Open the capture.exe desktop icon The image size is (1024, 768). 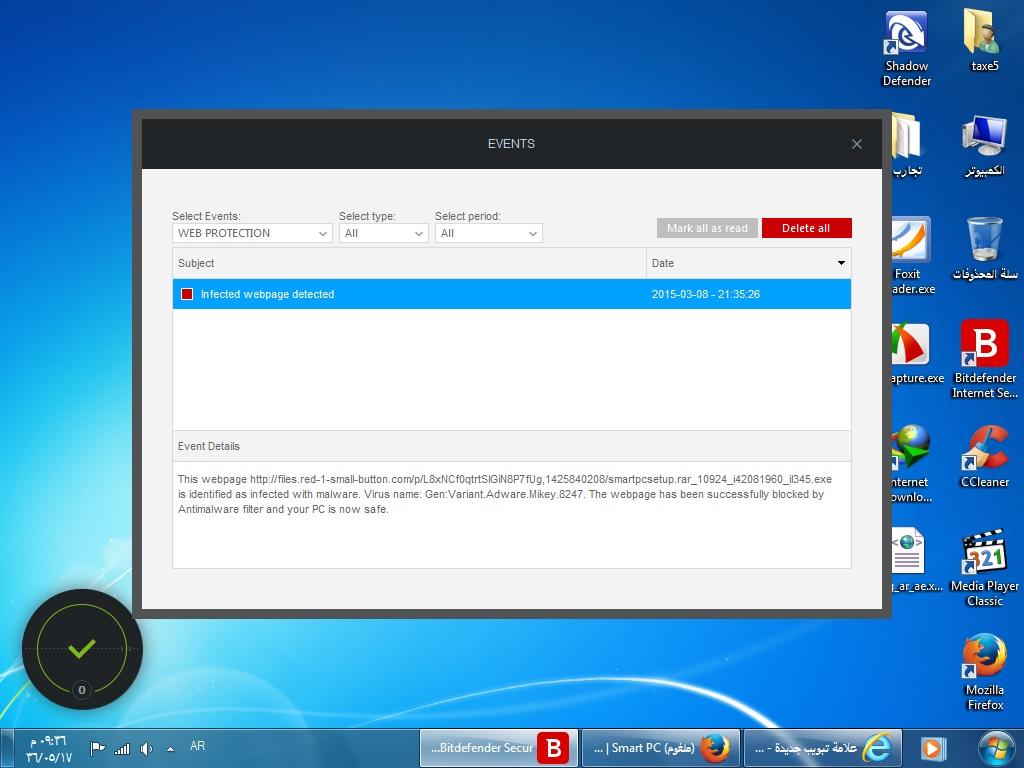[916, 353]
